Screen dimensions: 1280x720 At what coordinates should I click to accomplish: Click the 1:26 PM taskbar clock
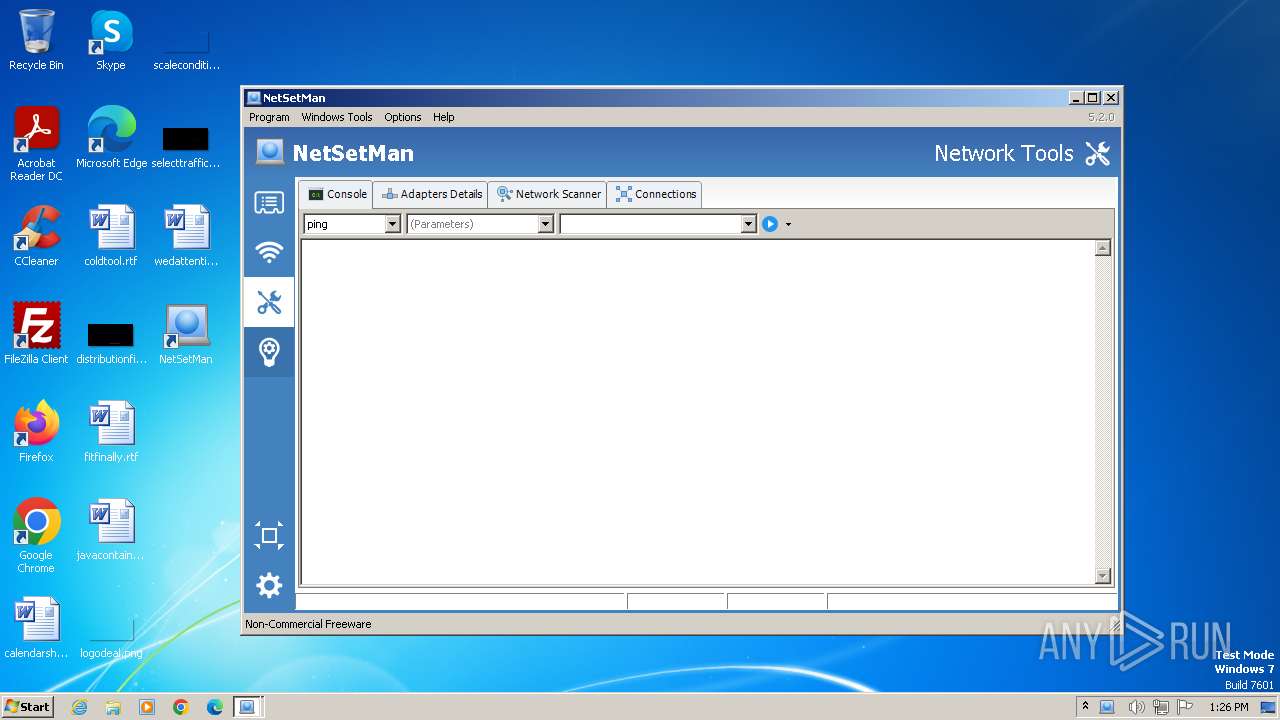[1228, 707]
